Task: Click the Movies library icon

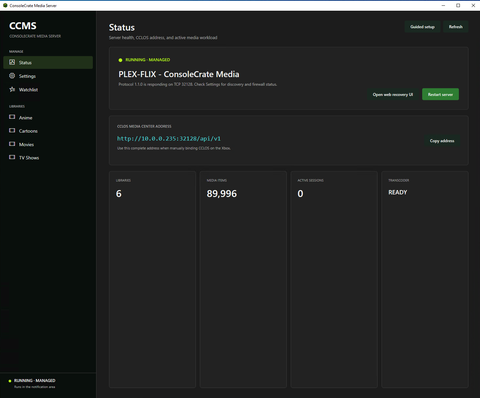Action: (x=12, y=144)
